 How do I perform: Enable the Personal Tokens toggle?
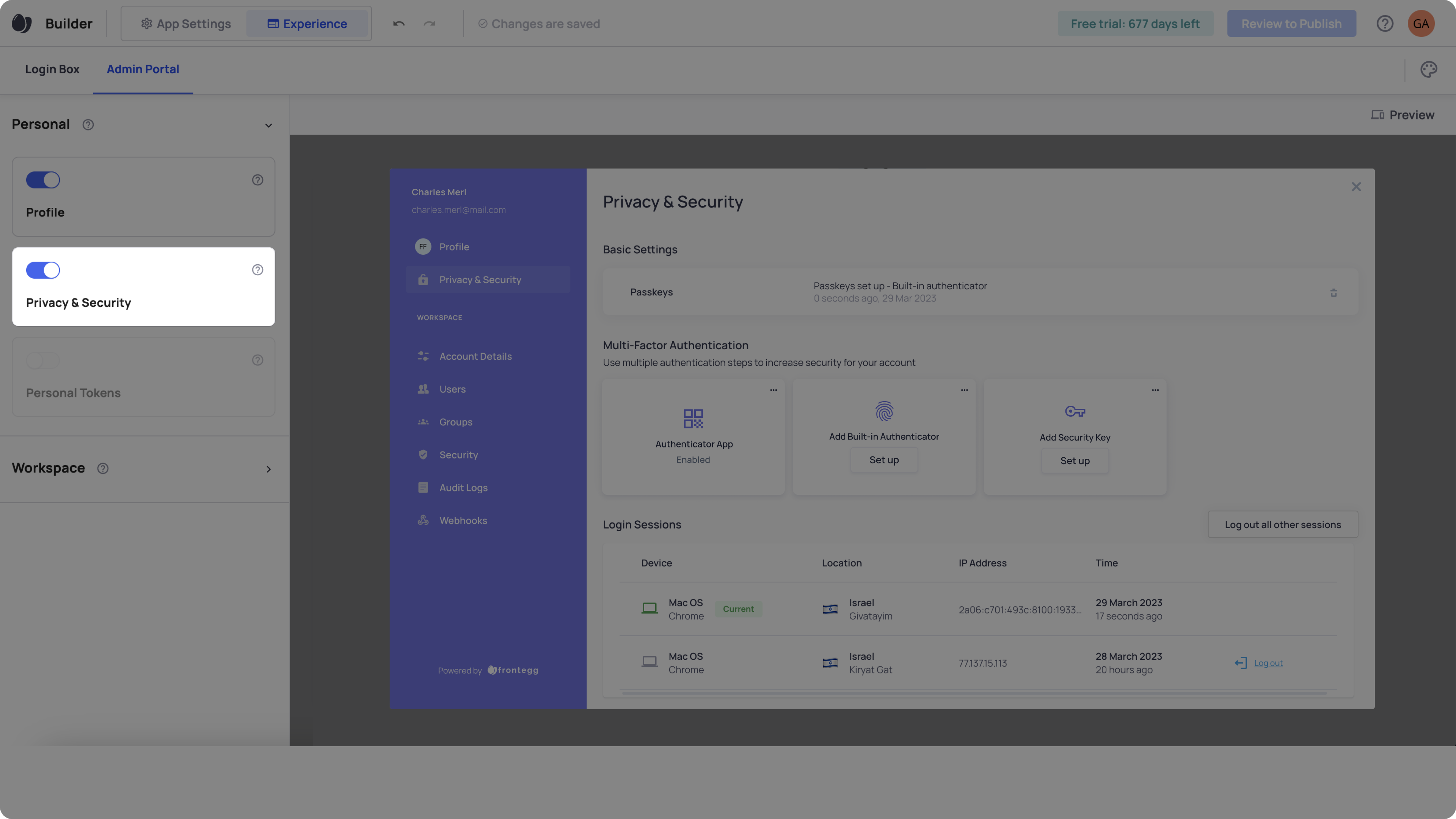(43, 361)
